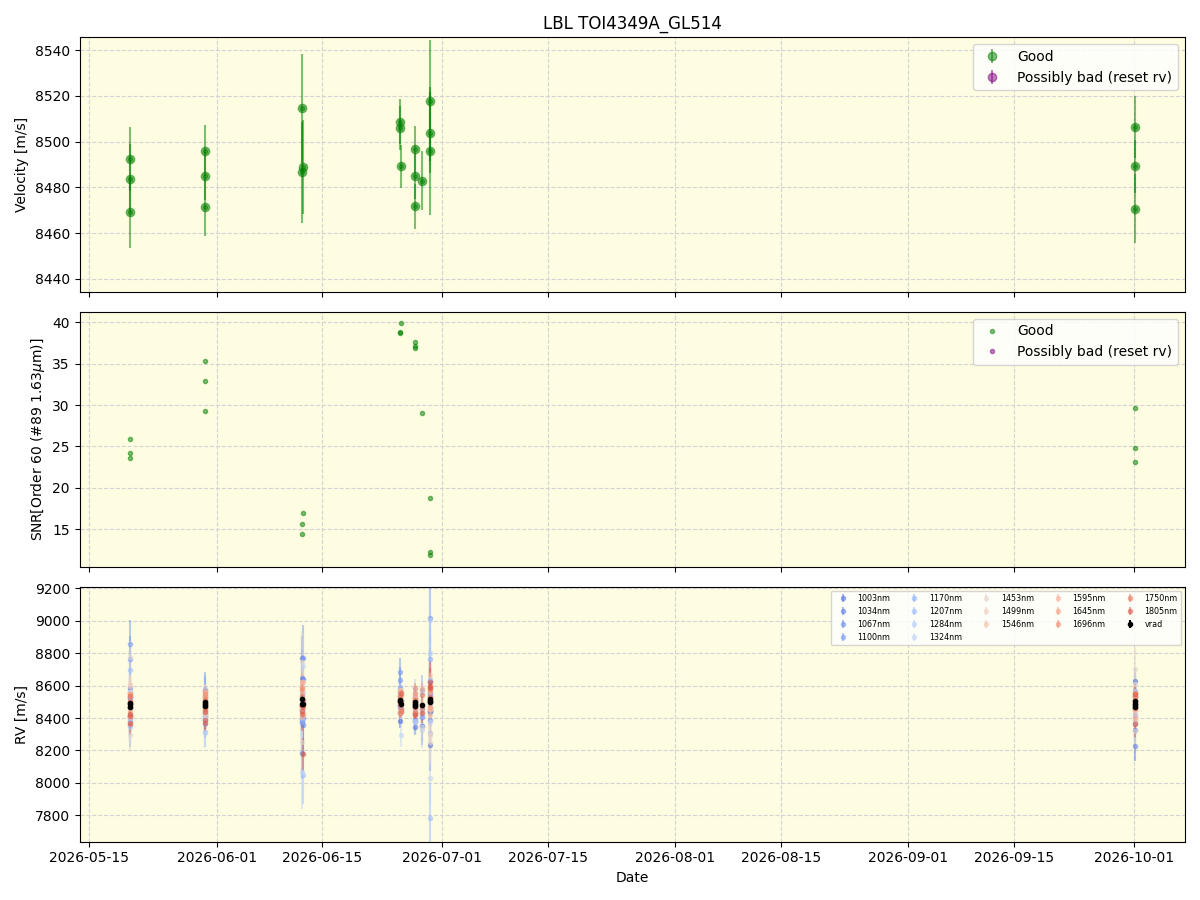The height and width of the screenshot is (900, 1200).
Task: Click the 25 SNR tick label
Action: pyautogui.click(x=63, y=447)
